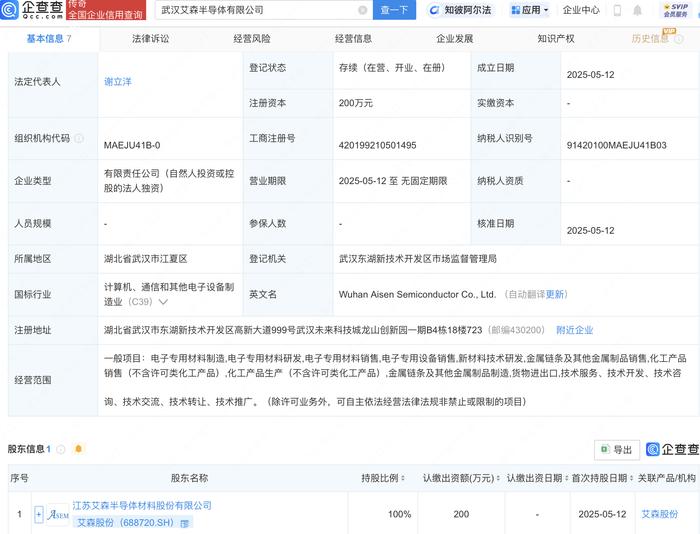Open the 历史信息 VIP tab

tap(650, 39)
